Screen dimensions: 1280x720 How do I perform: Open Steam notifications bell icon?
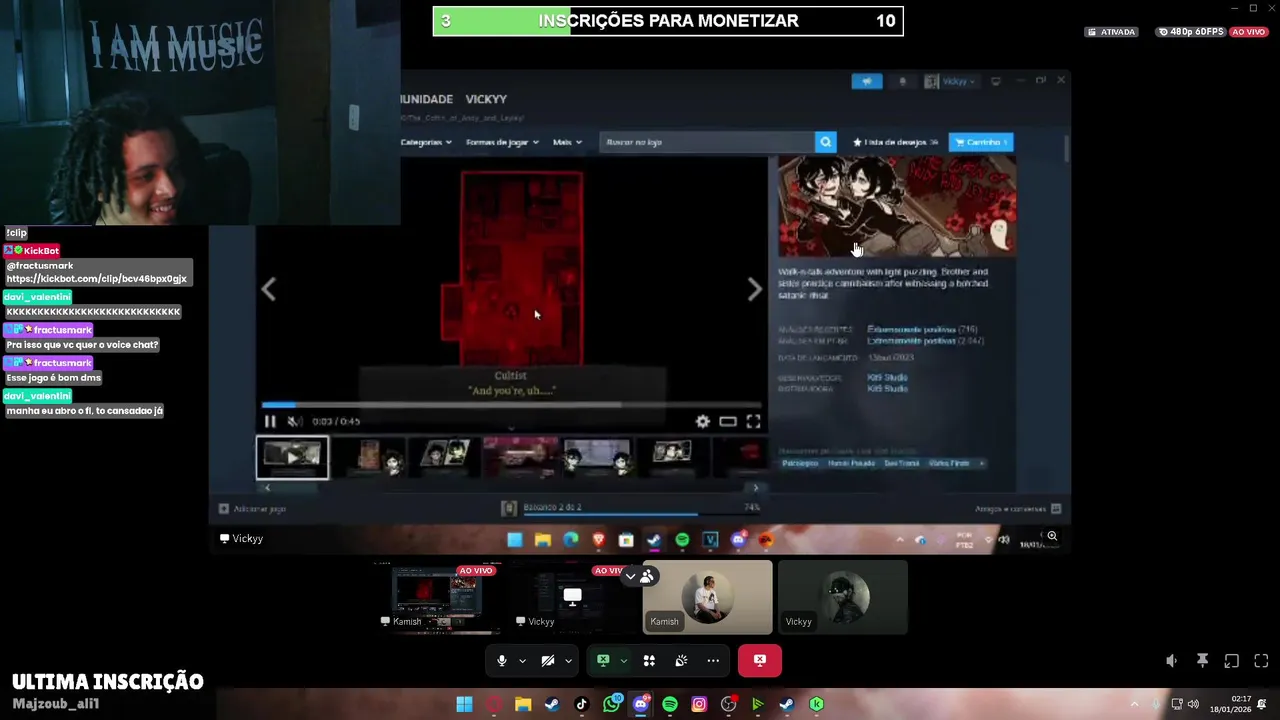click(903, 81)
